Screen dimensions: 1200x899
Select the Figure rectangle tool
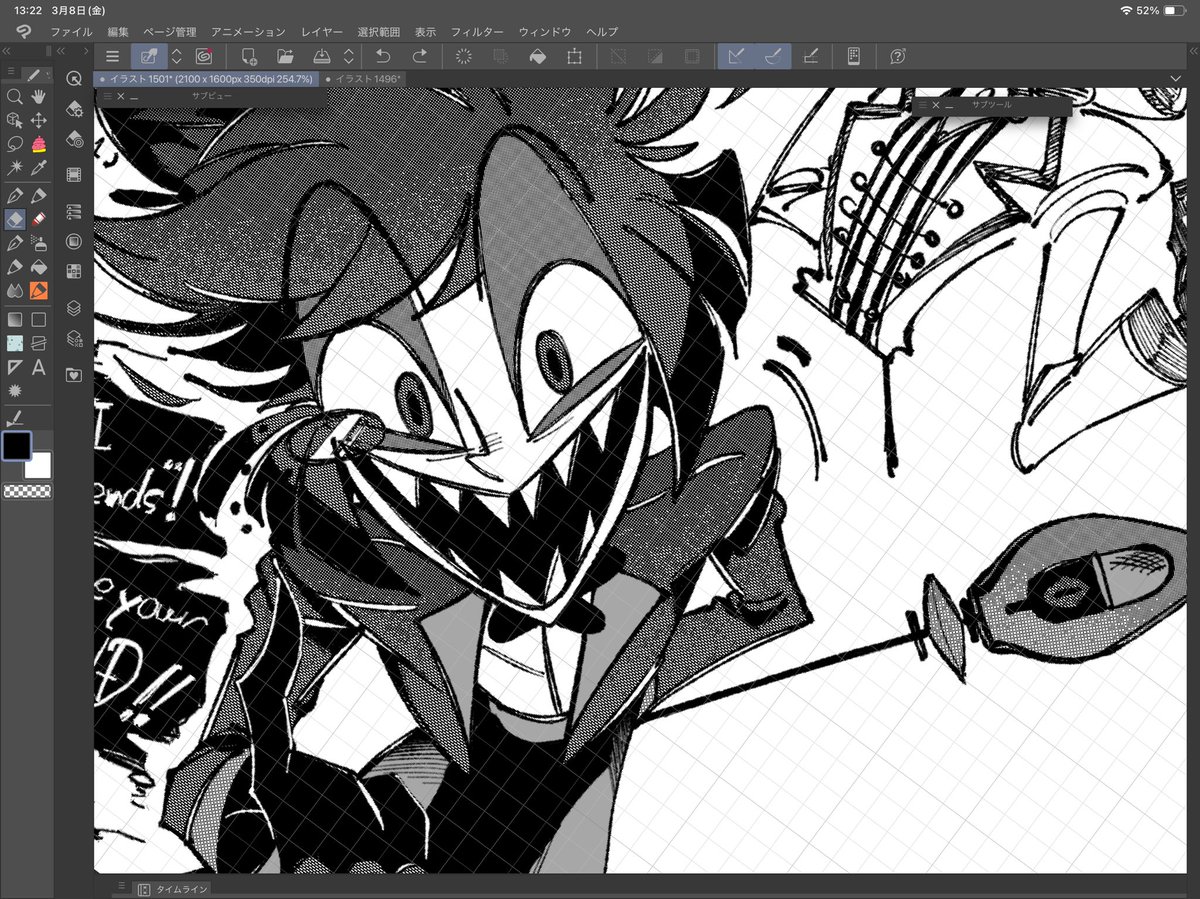coord(39,320)
